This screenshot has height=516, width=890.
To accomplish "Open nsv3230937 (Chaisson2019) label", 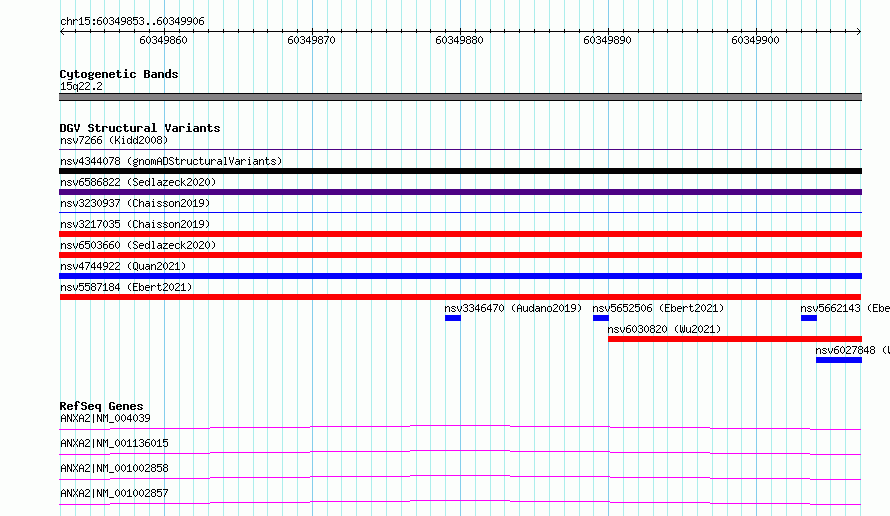I will (x=135, y=203).
